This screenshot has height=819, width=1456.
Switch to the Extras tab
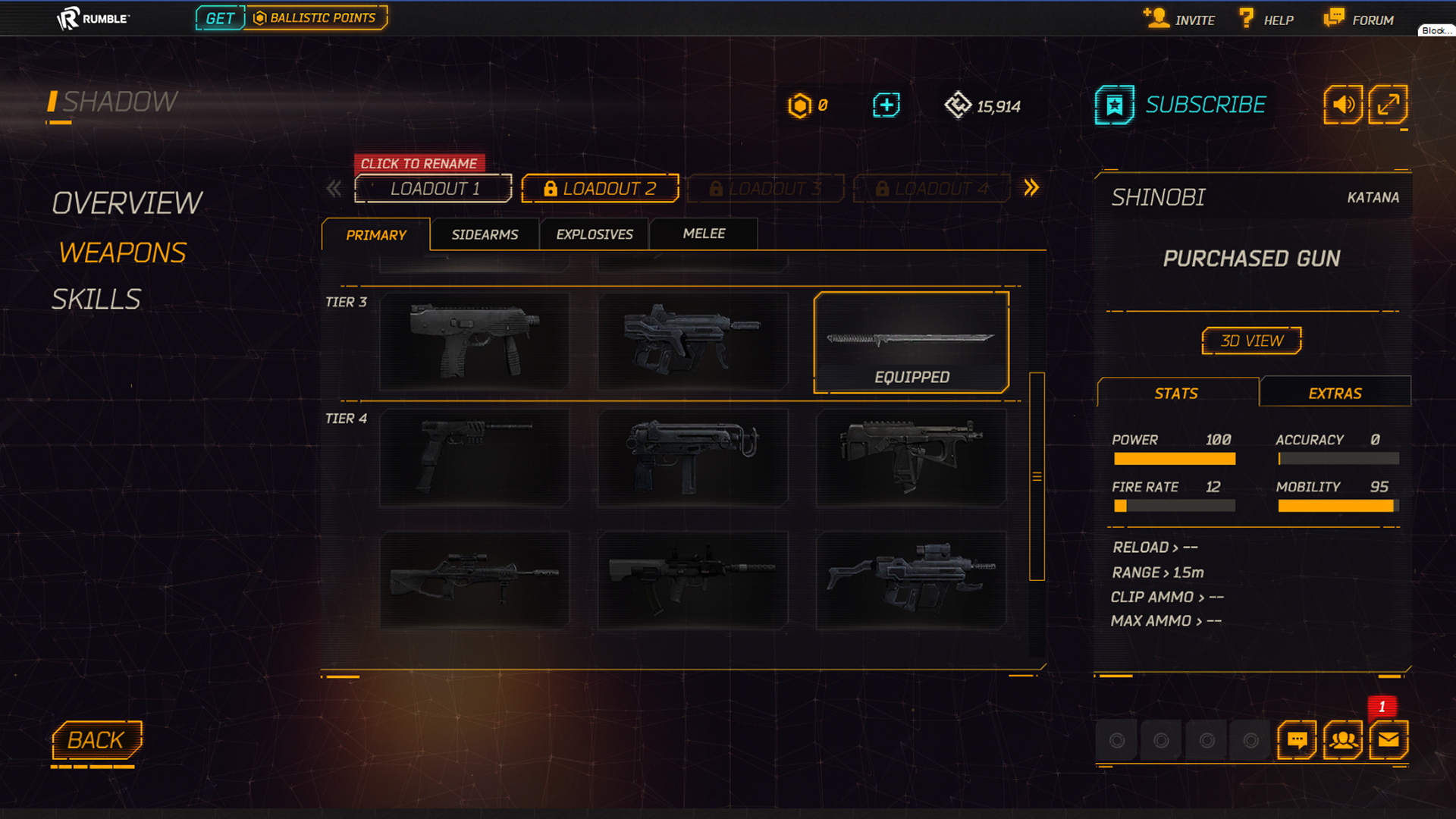click(1335, 393)
